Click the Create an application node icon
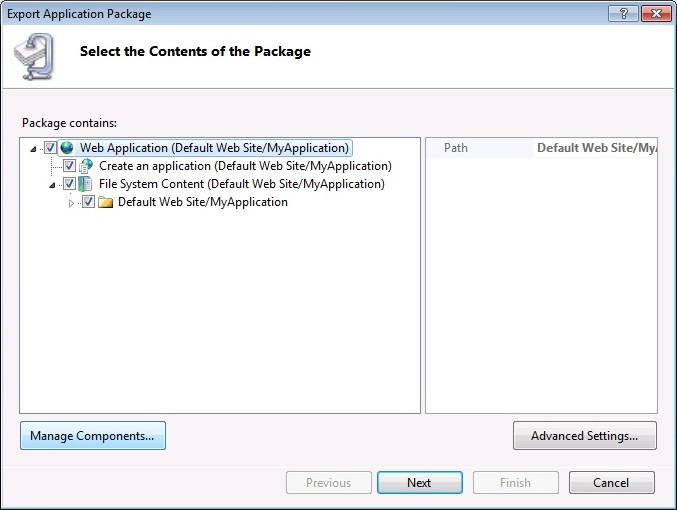Screen dimensions: 677x510 (86, 166)
